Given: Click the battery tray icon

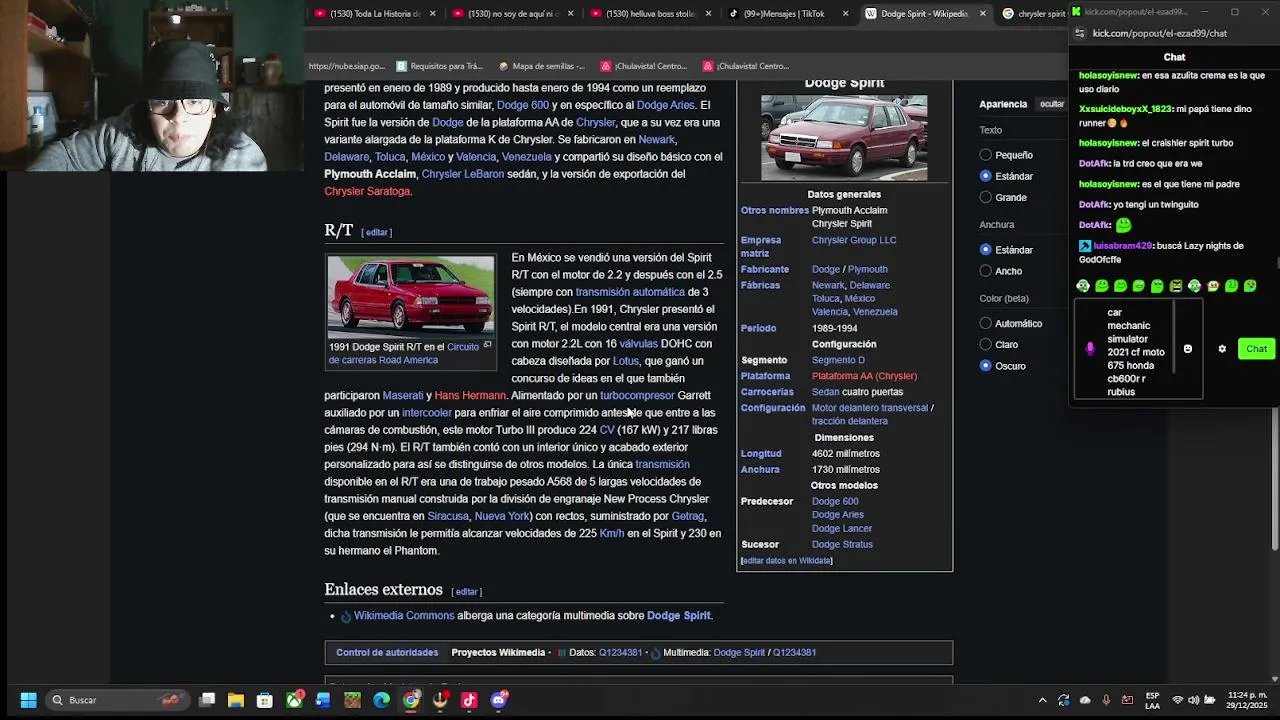Looking at the screenshot, I should 1210,700.
